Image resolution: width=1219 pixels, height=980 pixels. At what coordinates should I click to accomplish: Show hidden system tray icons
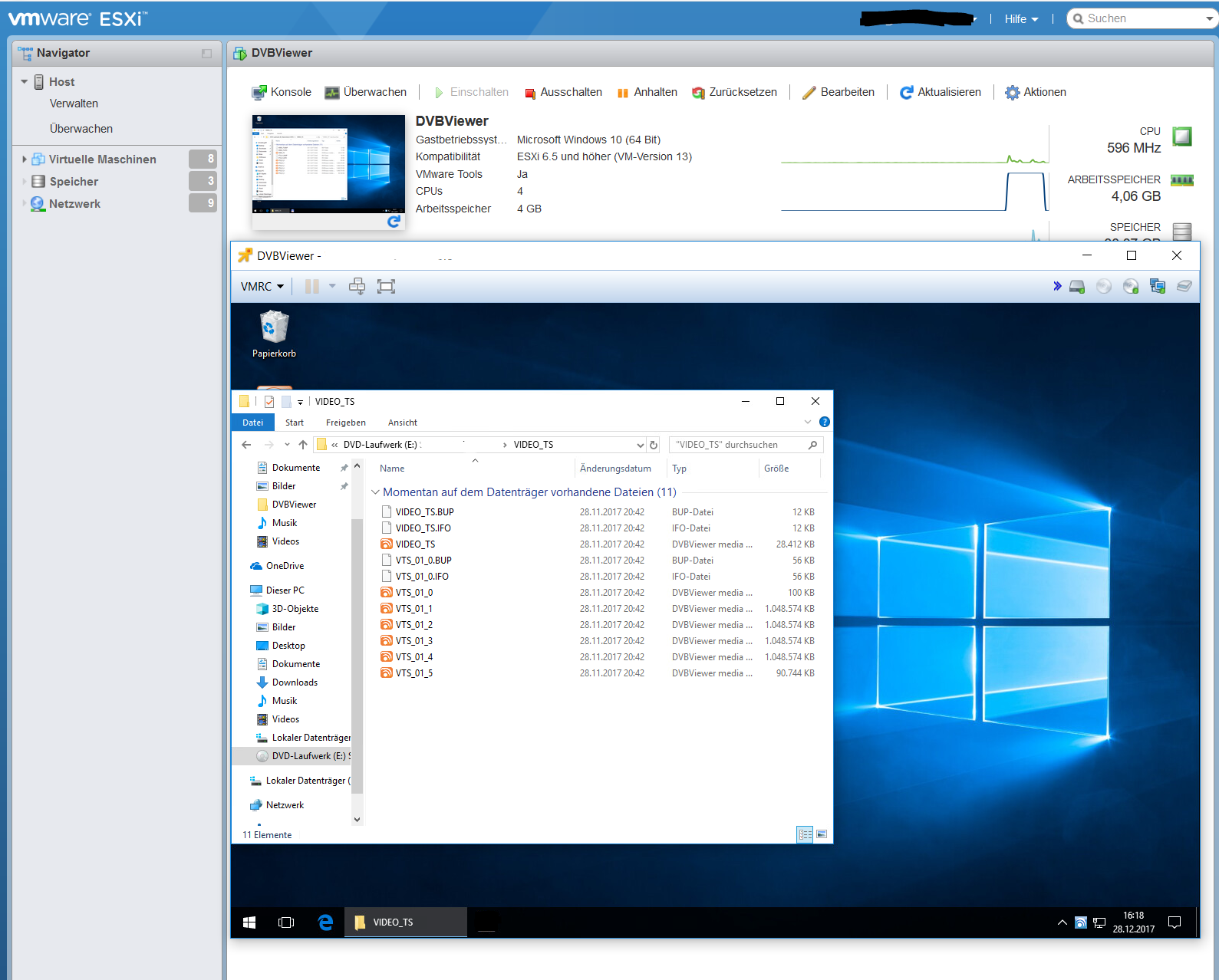tap(1063, 922)
